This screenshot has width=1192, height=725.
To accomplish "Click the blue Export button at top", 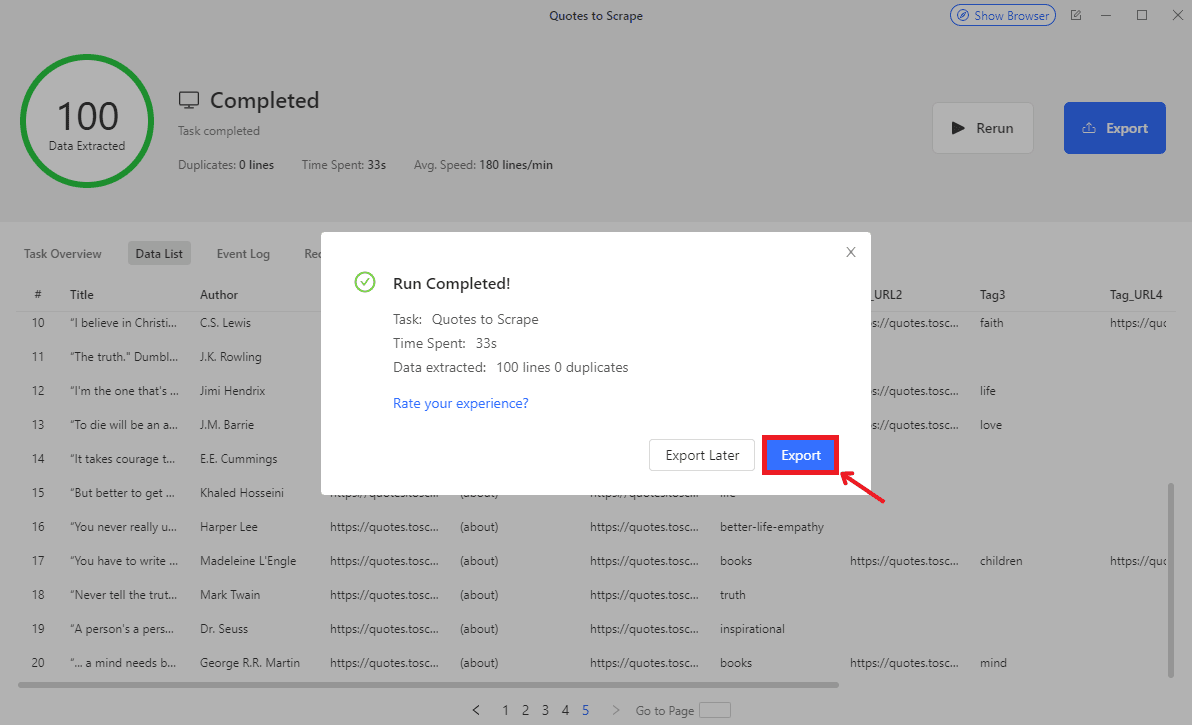I will pos(1114,128).
